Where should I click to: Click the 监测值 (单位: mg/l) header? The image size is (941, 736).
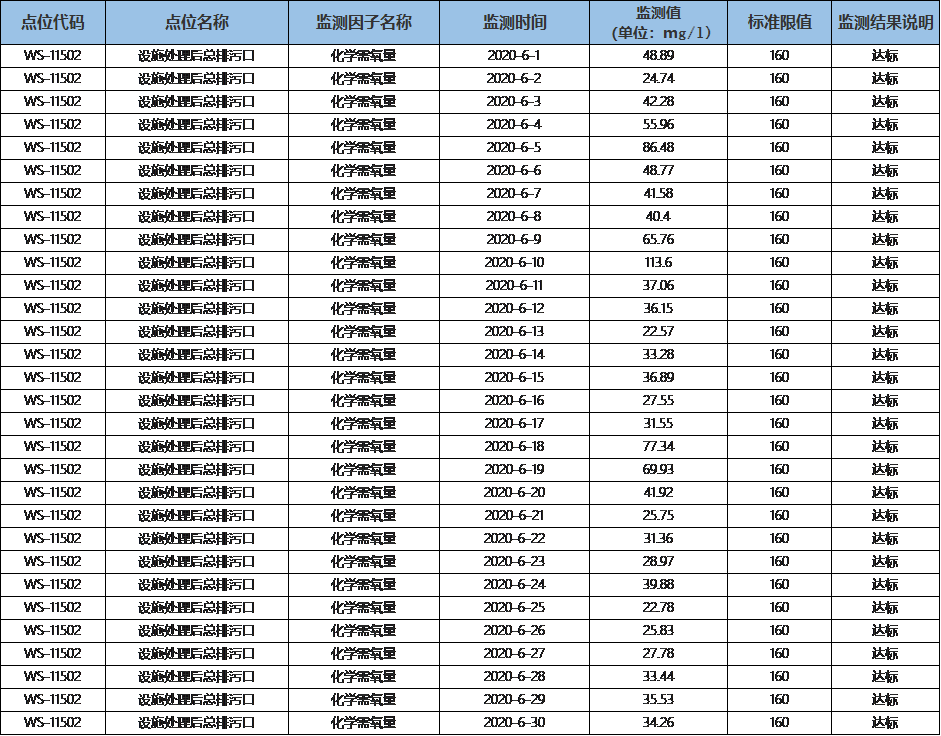coord(658,23)
